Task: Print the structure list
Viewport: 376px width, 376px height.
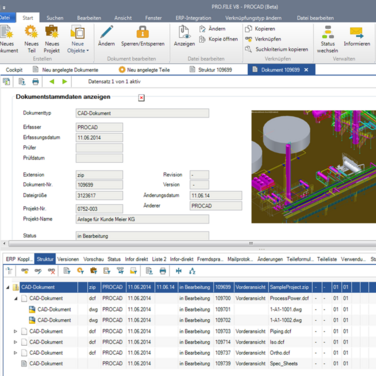Action: point(162,271)
